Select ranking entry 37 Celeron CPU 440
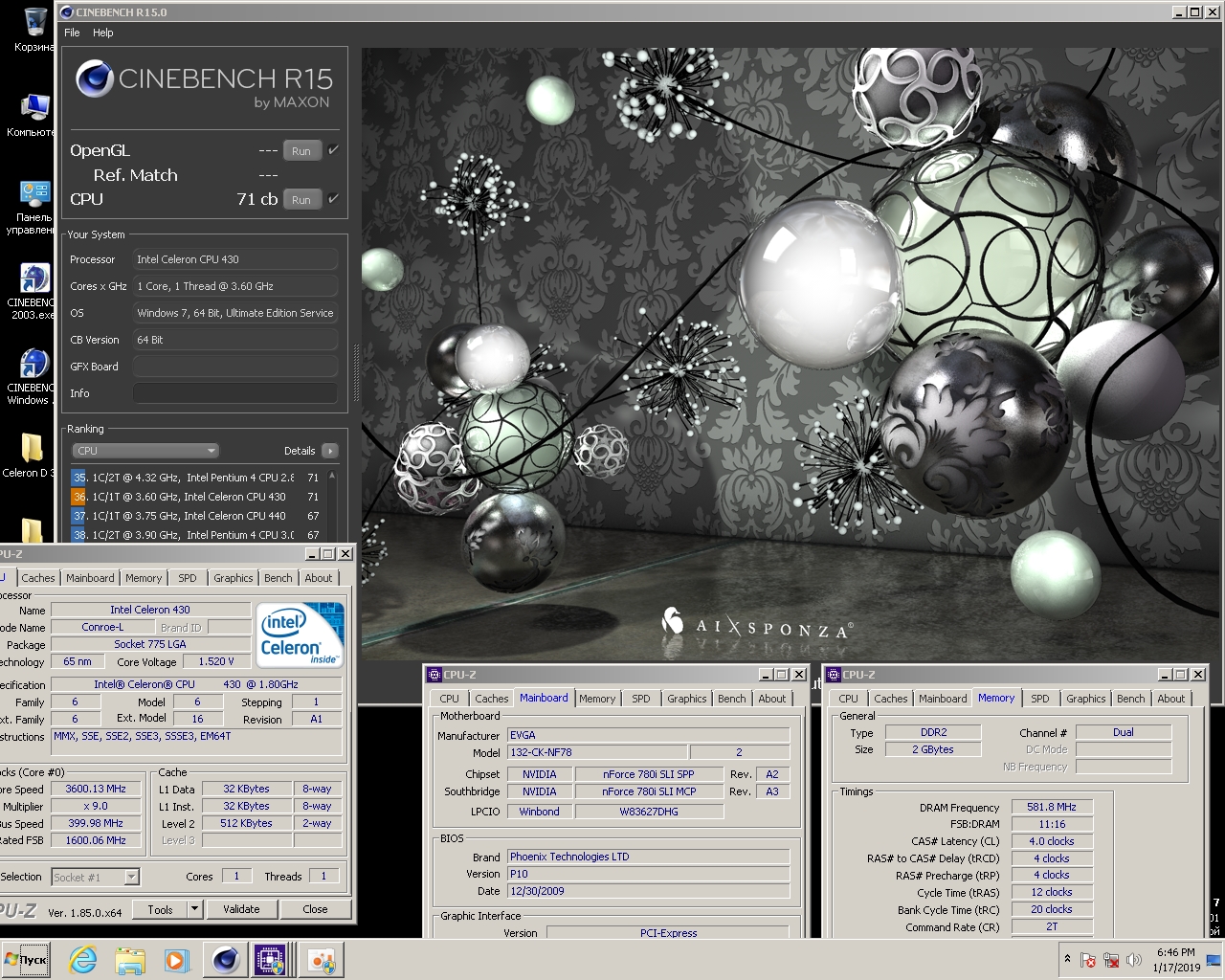1225x980 pixels. click(196, 516)
